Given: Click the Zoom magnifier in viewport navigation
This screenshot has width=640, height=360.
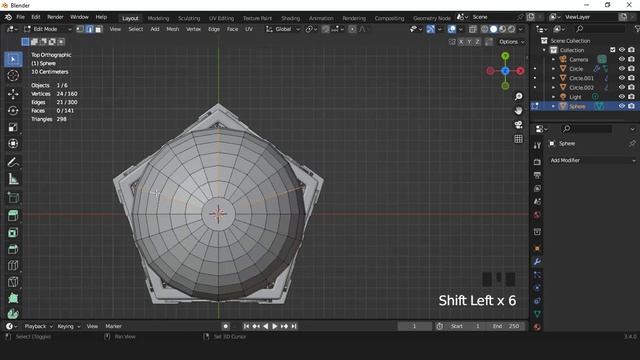Looking at the screenshot, I should [x=518, y=96].
